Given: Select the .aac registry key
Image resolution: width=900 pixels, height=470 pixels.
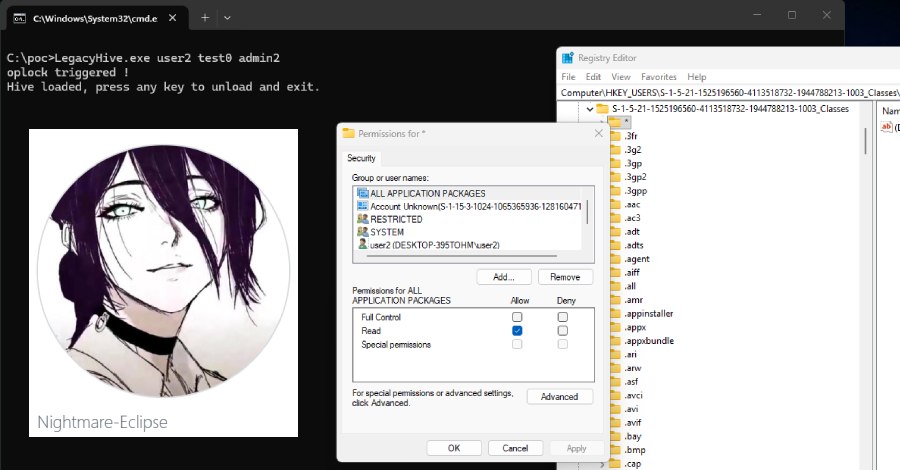Looking at the screenshot, I should 632,204.
